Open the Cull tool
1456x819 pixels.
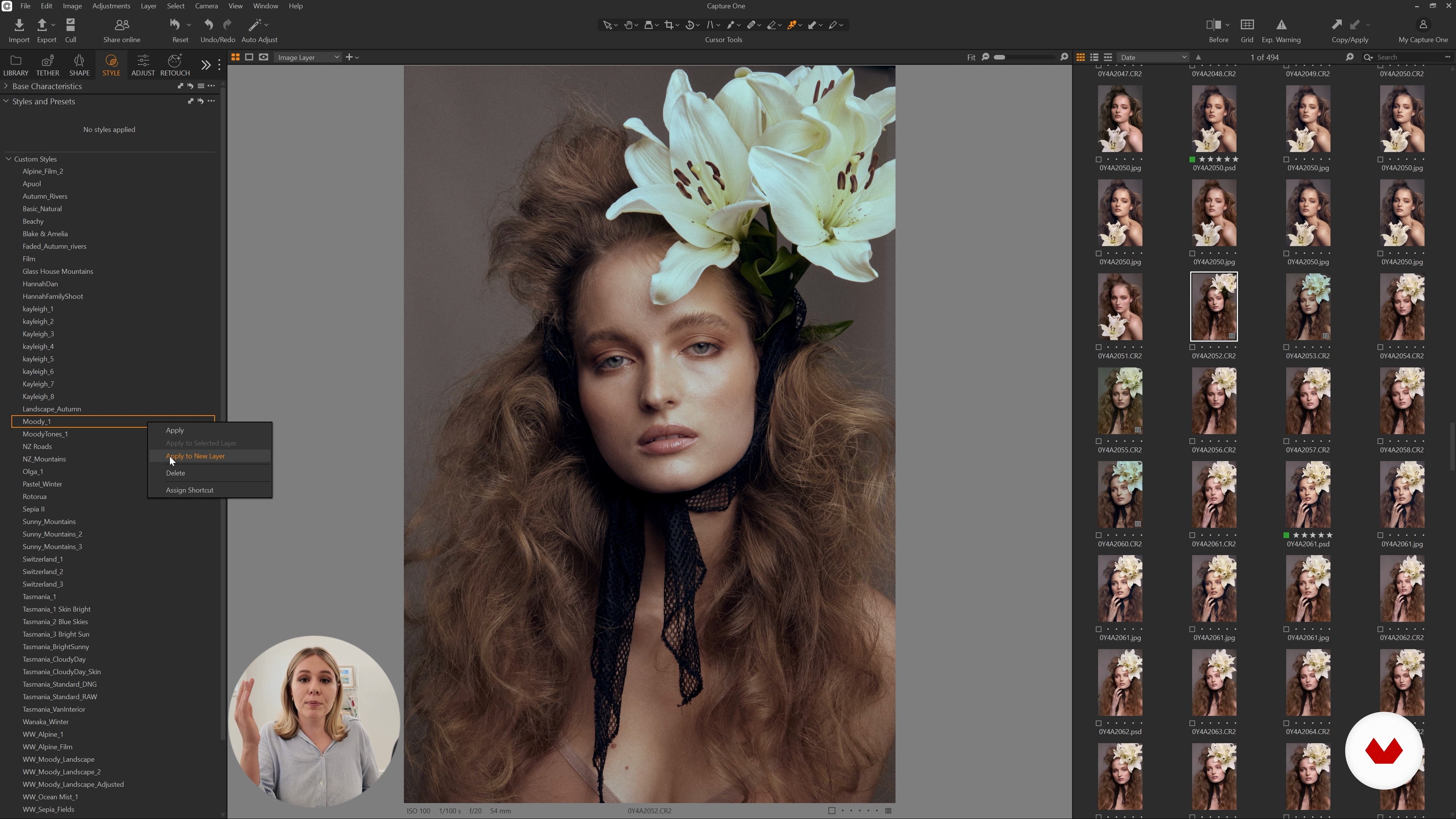click(70, 25)
